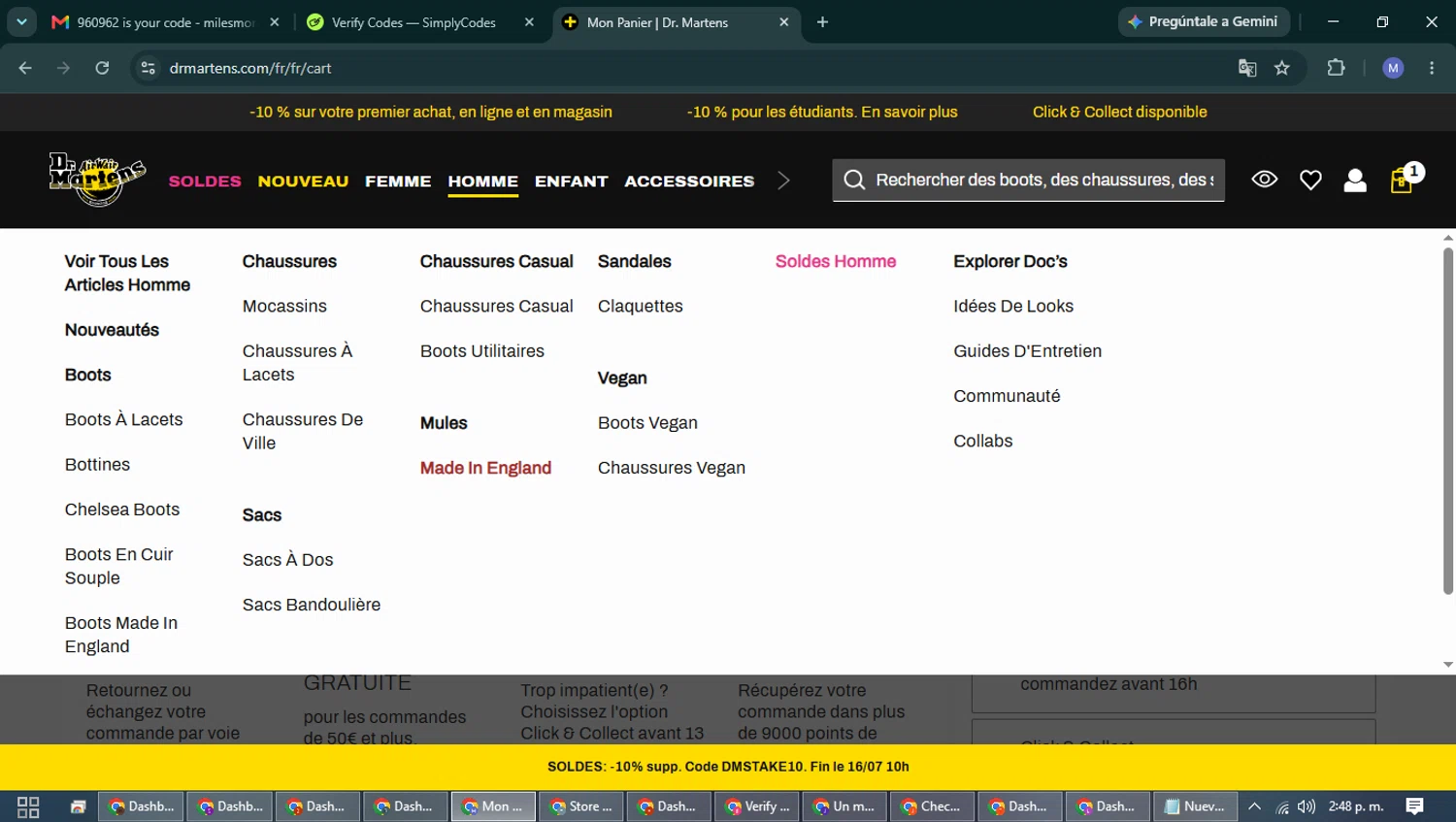Click the search magnifier icon
The width and height of the screenshot is (1456, 822).
tap(854, 180)
